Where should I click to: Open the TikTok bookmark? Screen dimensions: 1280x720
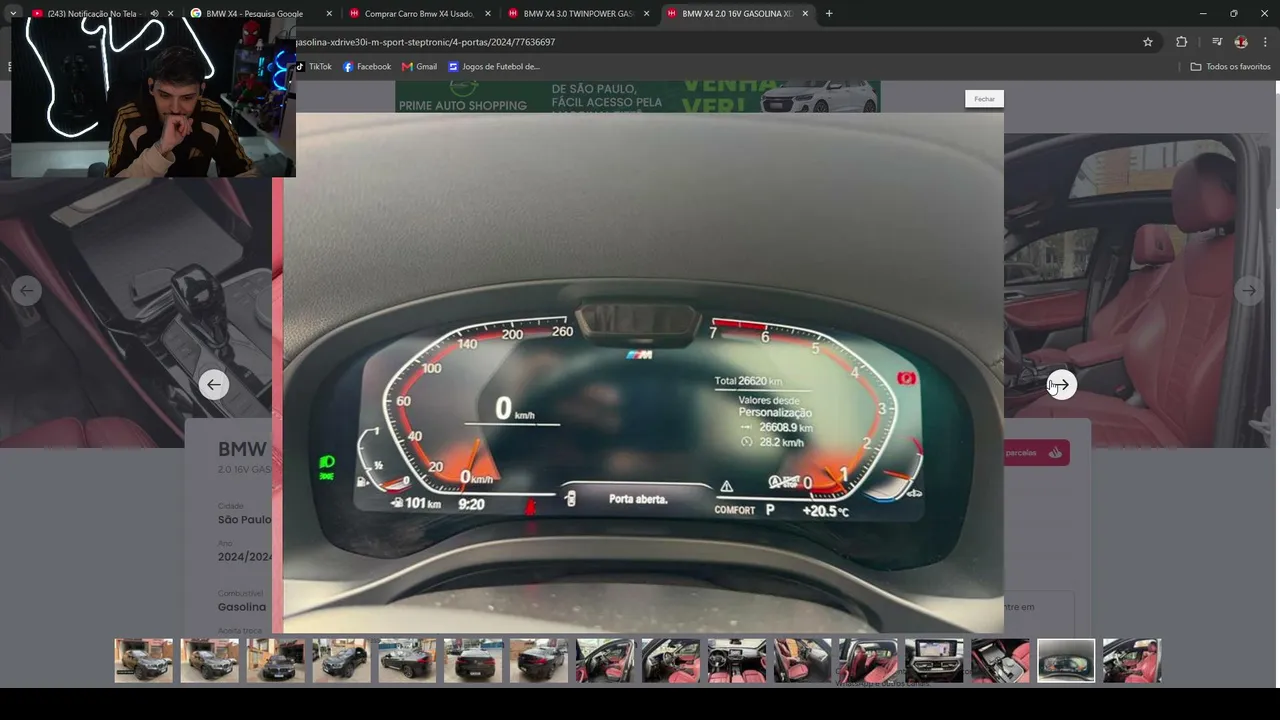[314, 67]
